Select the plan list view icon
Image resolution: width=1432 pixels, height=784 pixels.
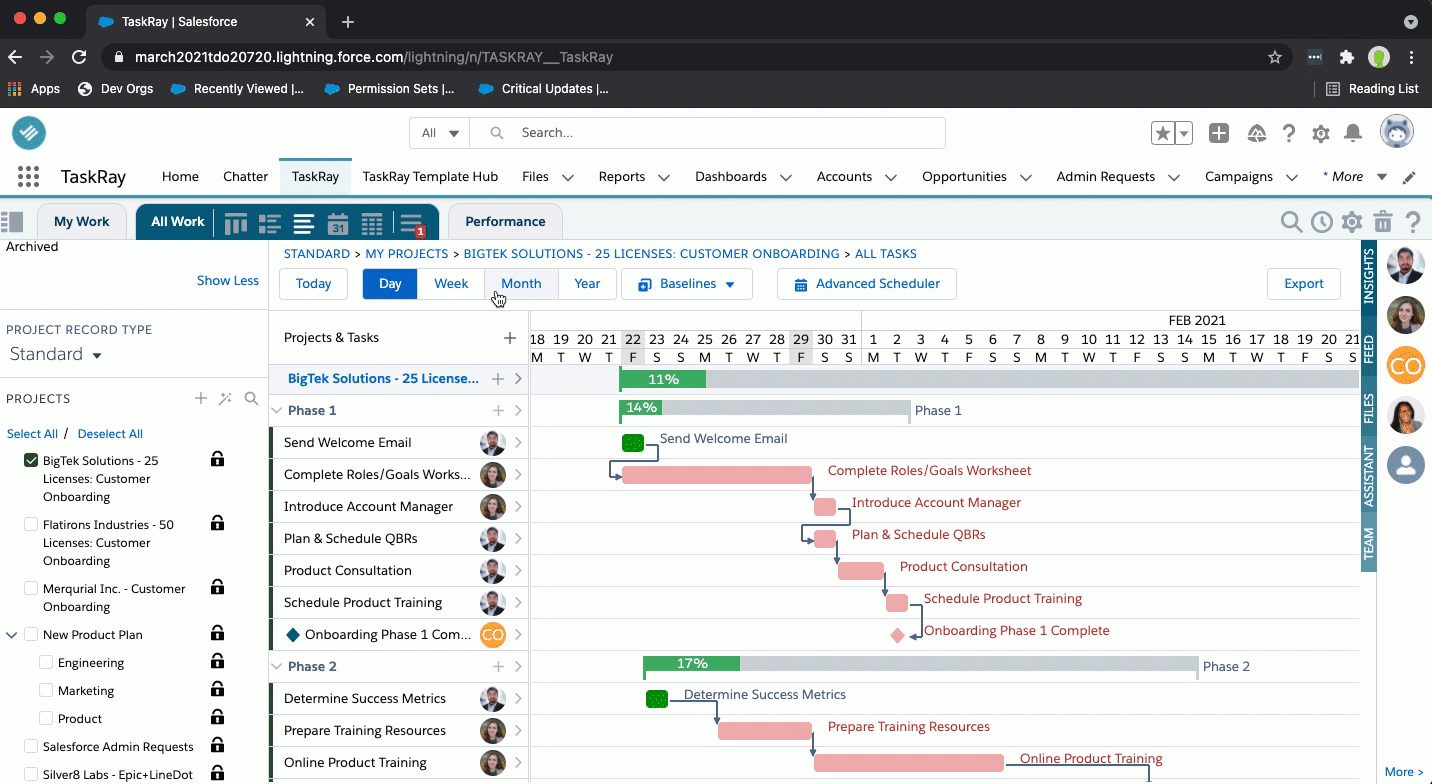click(304, 223)
